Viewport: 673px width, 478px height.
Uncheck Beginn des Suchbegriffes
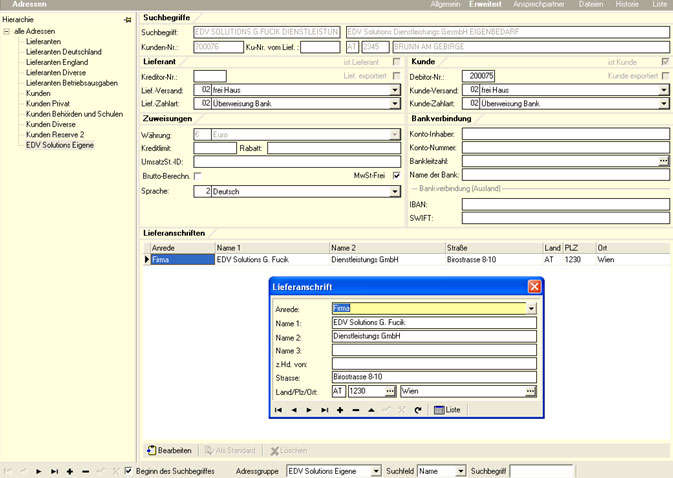pyautogui.click(x=128, y=470)
